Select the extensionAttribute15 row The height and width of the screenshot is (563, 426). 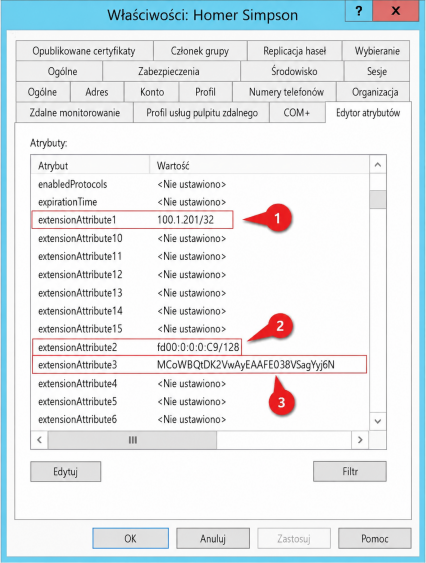pyautogui.click(x=200, y=329)
